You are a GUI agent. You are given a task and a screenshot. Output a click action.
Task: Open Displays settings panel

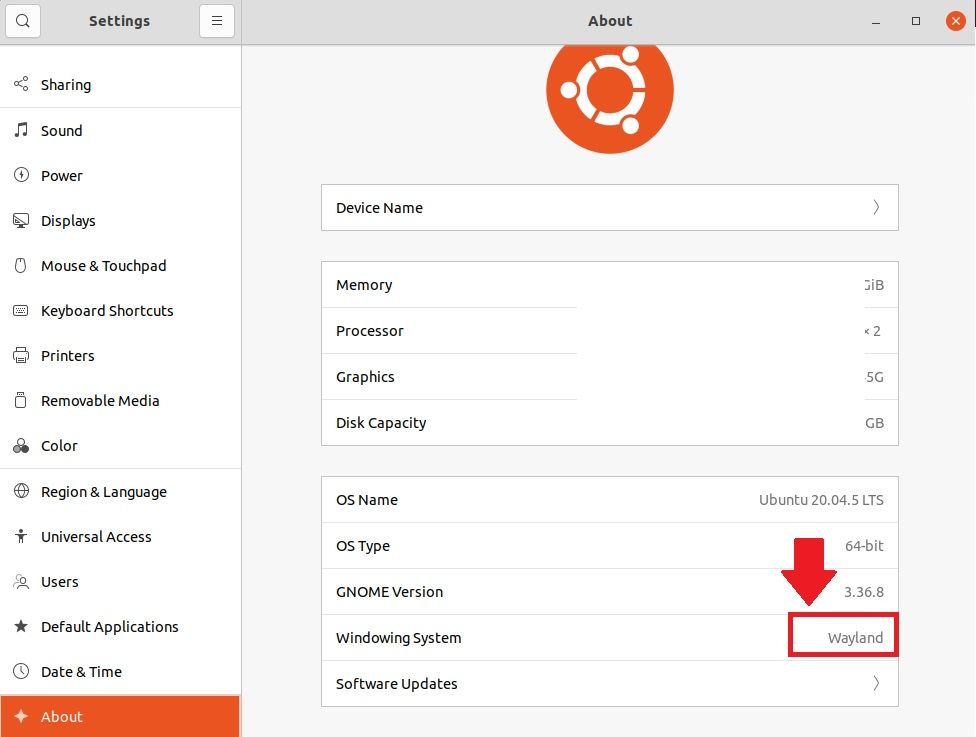(120, 220)
